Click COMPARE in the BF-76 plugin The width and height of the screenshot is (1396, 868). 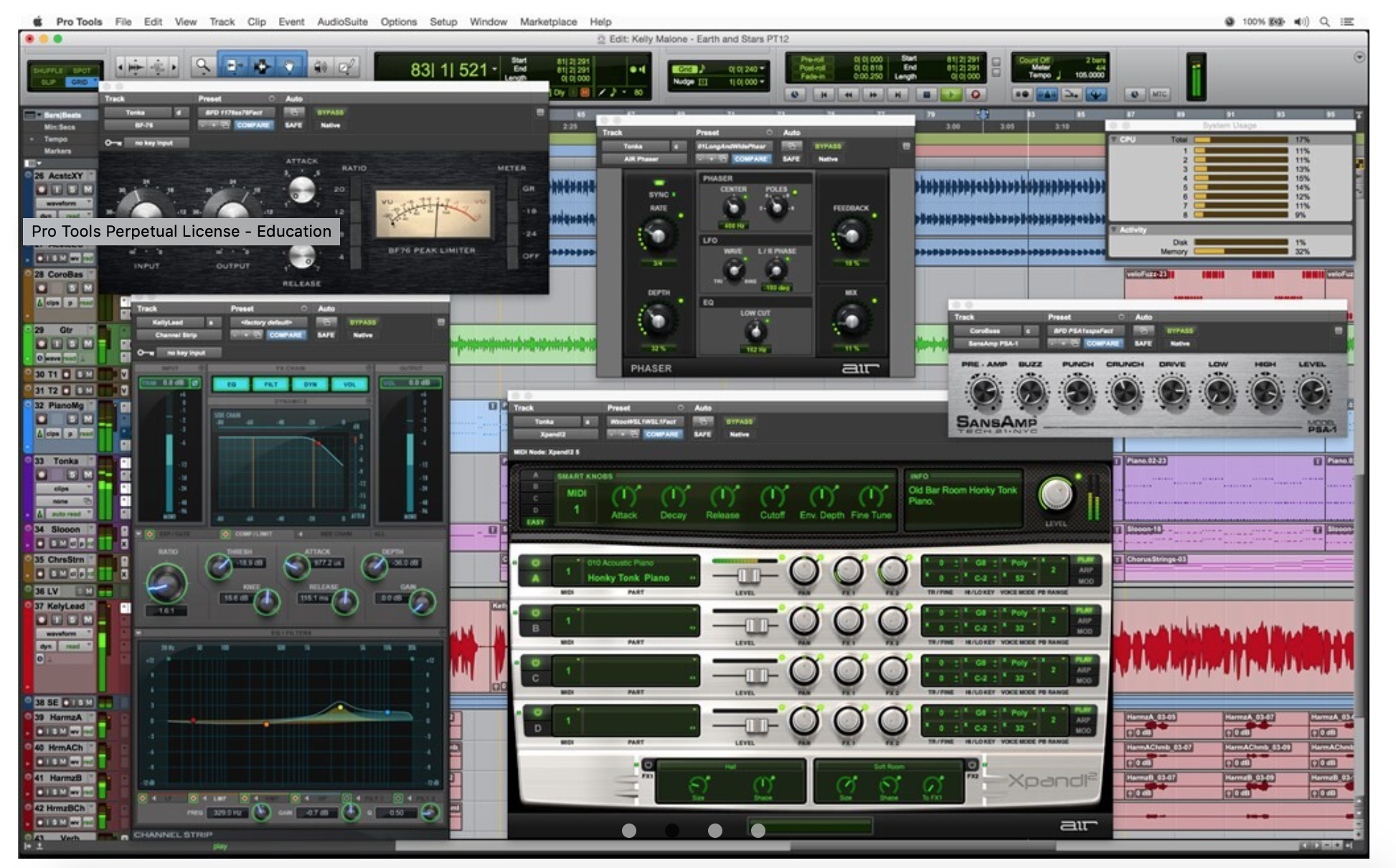coord(253,125)
